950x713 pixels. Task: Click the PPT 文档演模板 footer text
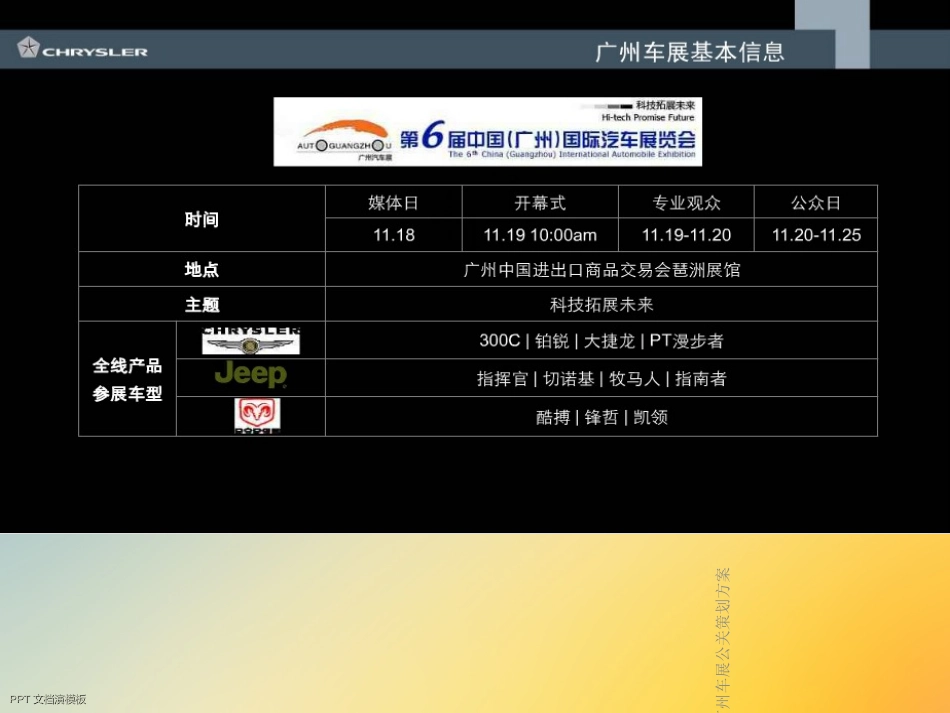point(48,699)
